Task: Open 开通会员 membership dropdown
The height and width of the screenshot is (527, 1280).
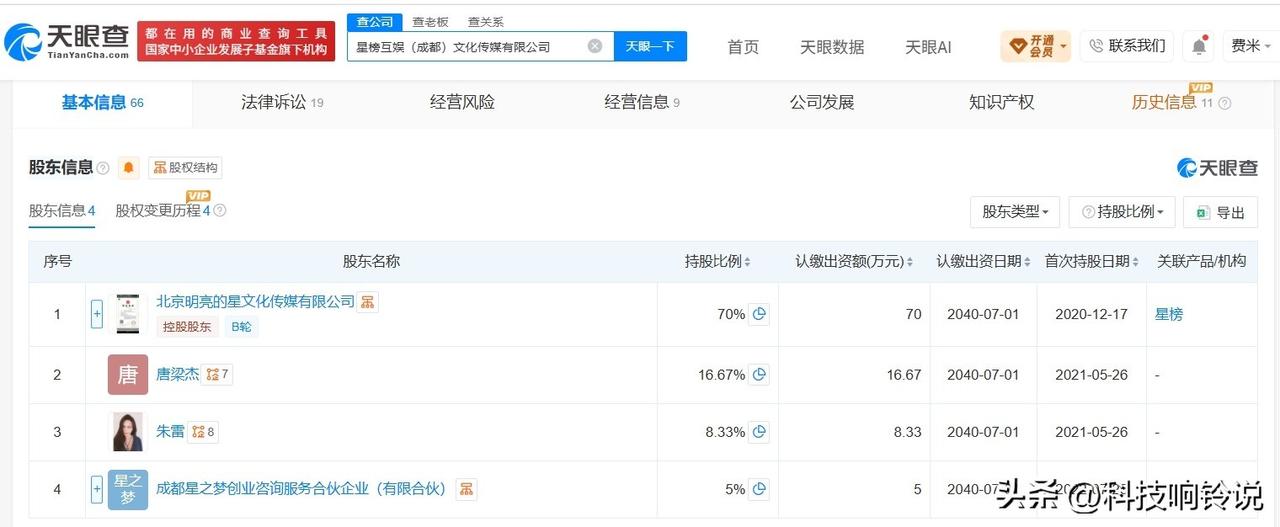Action: [x=1036, y=46]
